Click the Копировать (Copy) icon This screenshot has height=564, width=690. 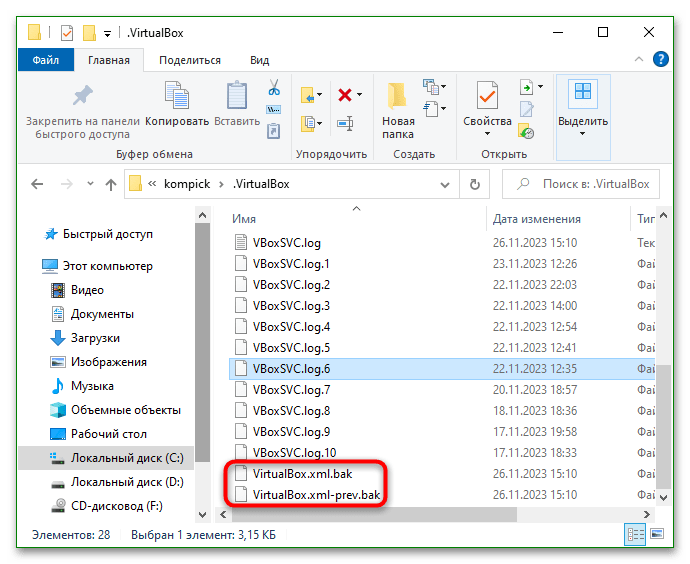click(177, 95)
